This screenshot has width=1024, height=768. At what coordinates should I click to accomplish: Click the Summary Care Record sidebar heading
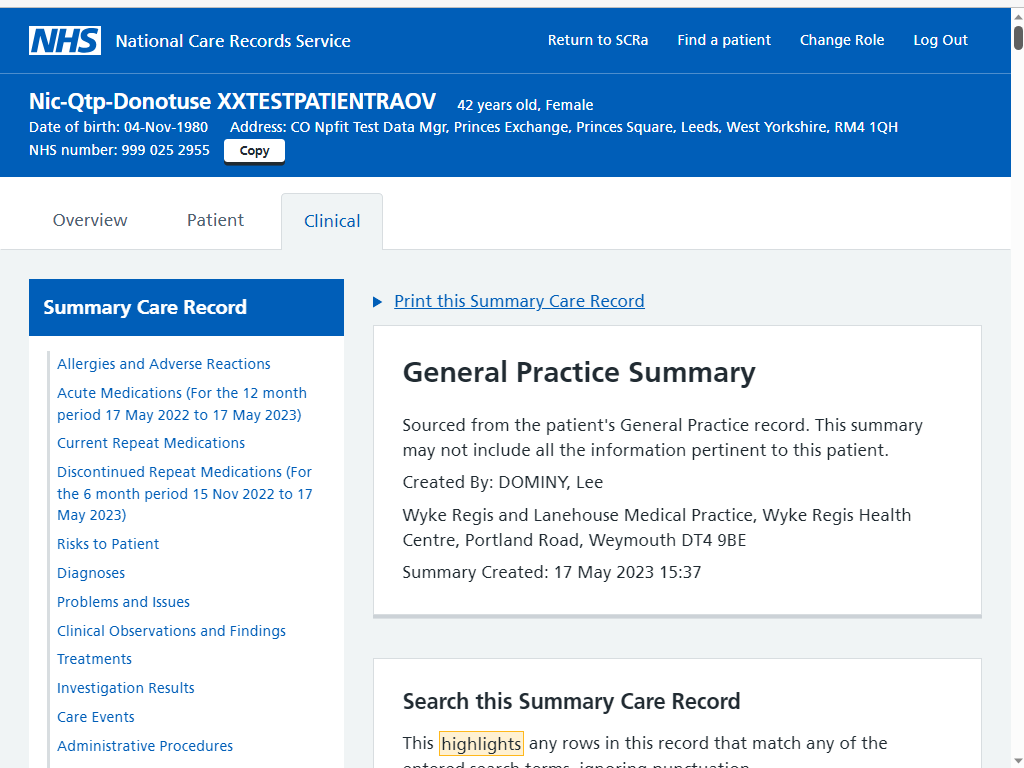tap(145, 307)
